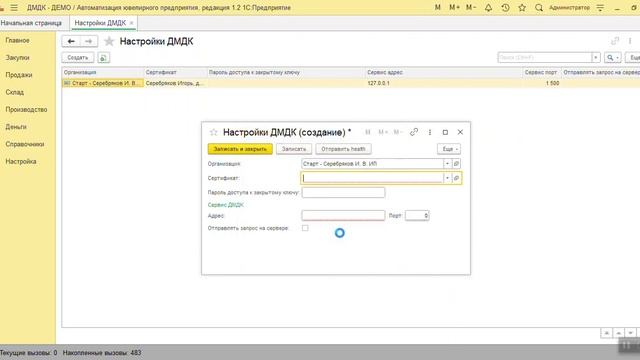This screenshot has height=360, width=640.
Task: Open the main hamburger menu
Action: 14,7
